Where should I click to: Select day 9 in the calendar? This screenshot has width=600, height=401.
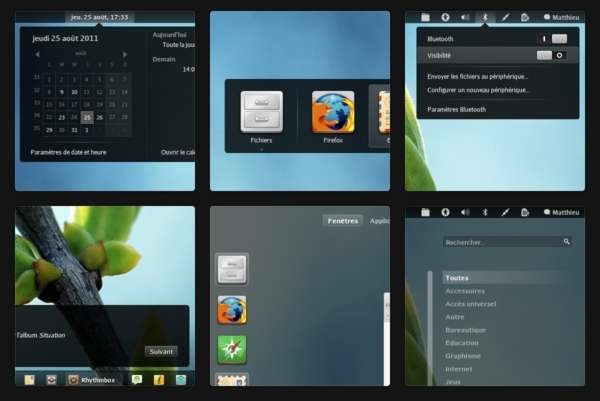tap(62, 92)
